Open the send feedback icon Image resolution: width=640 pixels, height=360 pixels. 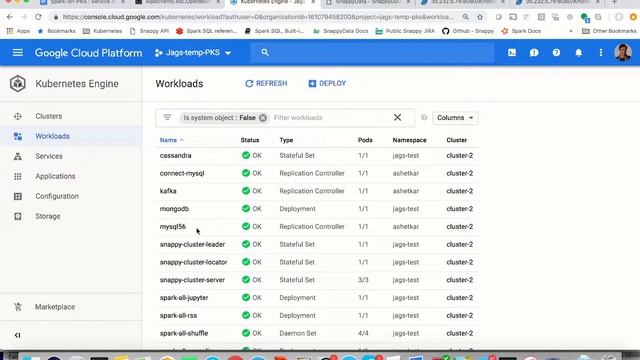coord(534,53)
